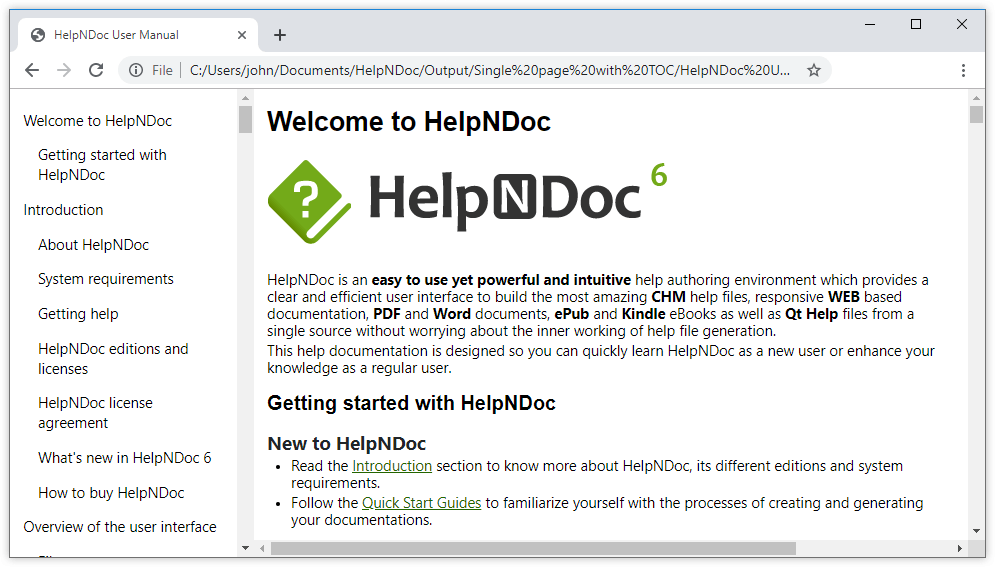The image size is (996, 568).
Task: Open the Chrome three-dot menu
Action: click(963, 70)
